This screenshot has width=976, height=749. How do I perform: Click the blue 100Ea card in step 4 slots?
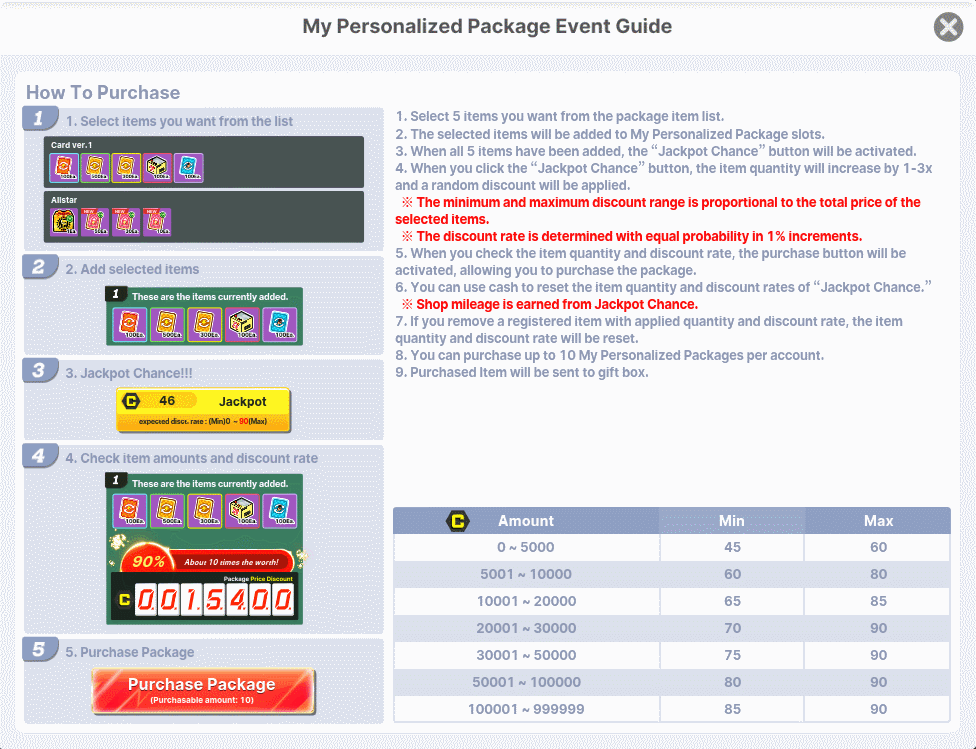(x=279, y=511)
